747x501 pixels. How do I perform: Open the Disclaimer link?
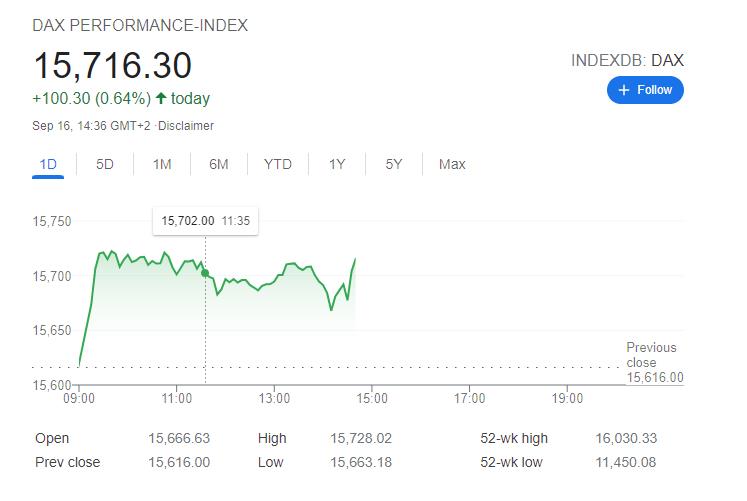(188, 126)
